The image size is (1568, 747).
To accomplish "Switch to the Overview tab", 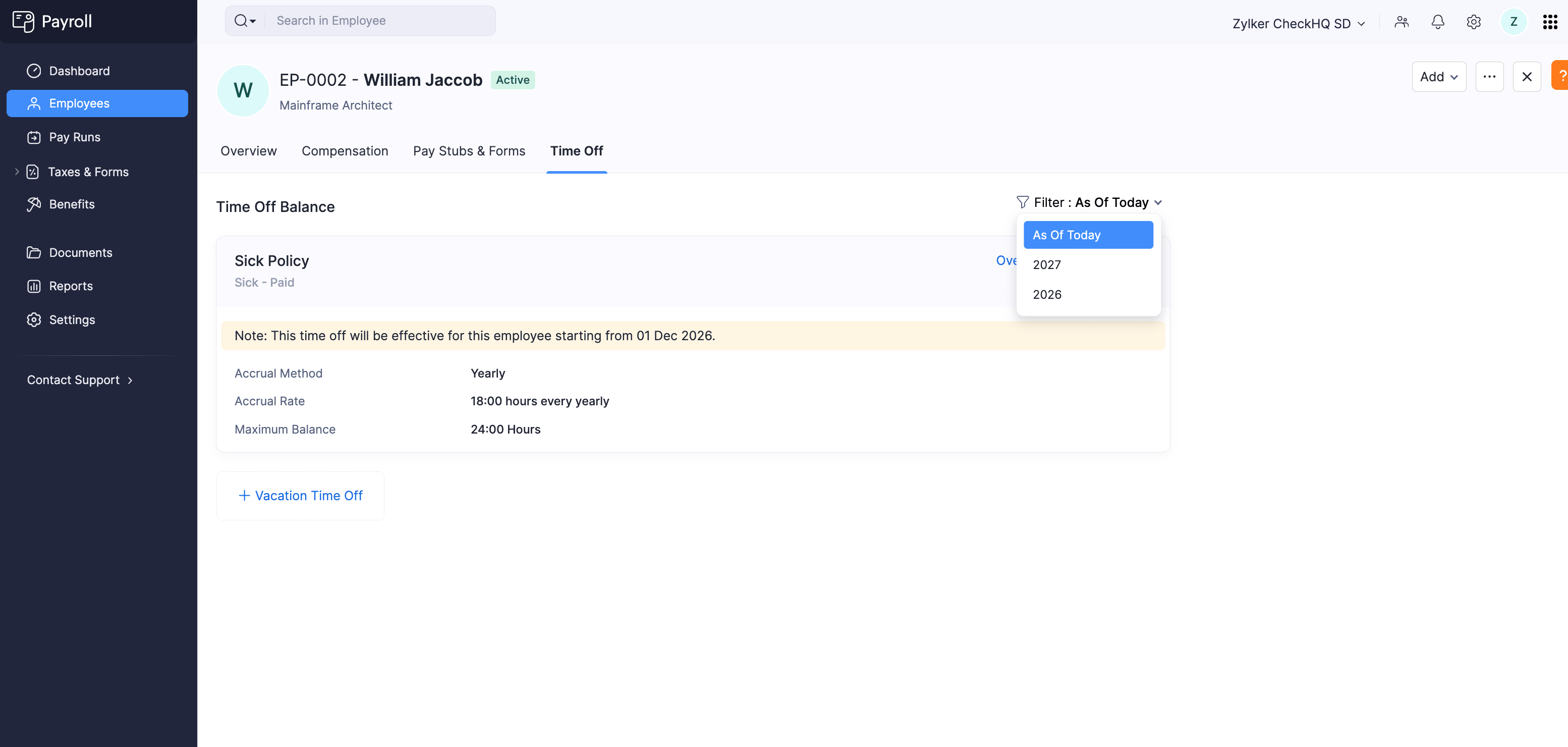I will coord(248,151).
